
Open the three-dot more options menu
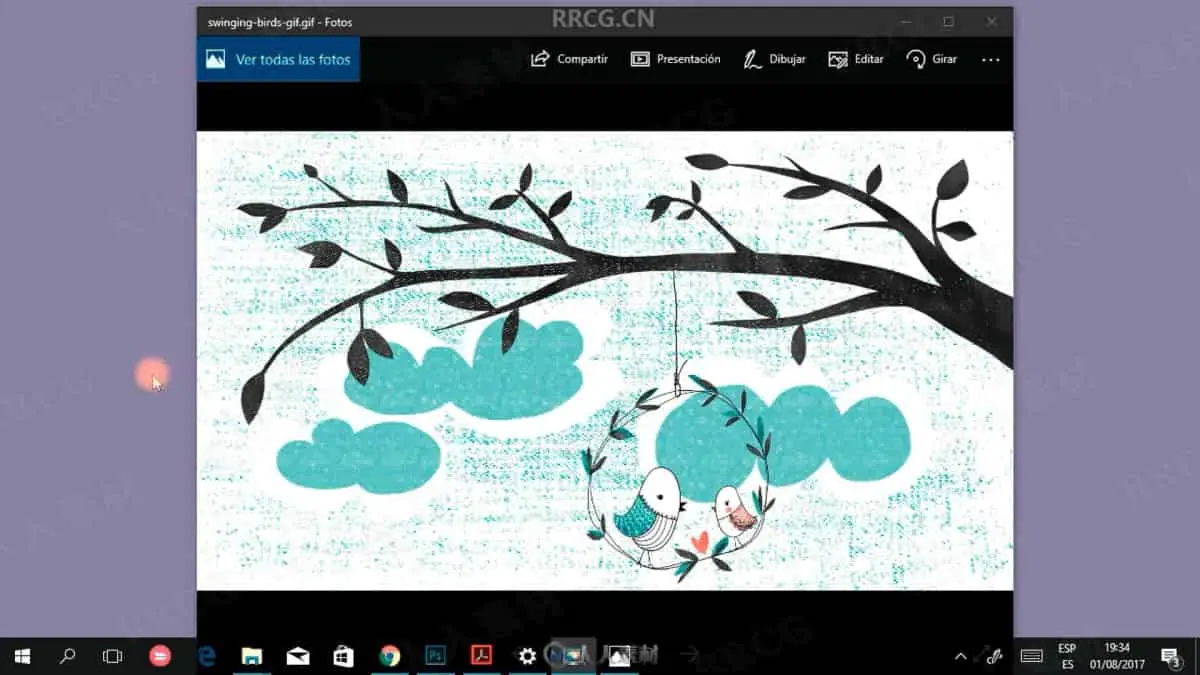pyautogui.click(x=990, y=60)
